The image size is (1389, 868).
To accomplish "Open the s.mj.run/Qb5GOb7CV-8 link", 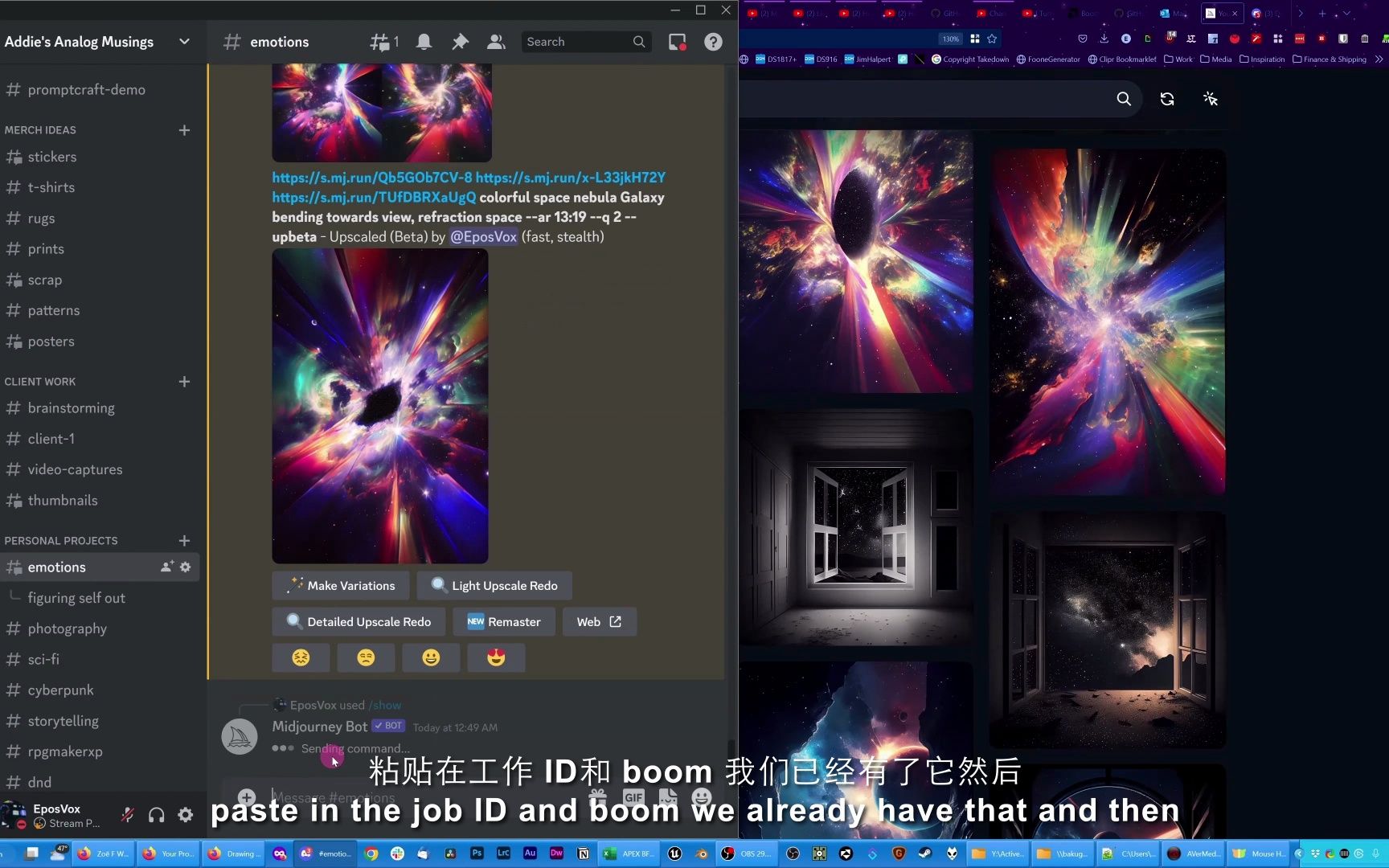I will click(x=372, y=177).
